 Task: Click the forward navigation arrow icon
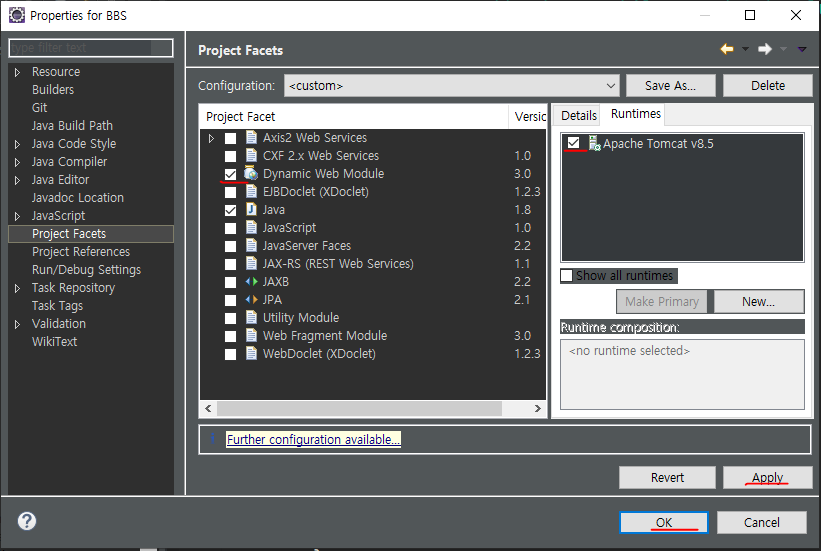[x=765, y=49]
